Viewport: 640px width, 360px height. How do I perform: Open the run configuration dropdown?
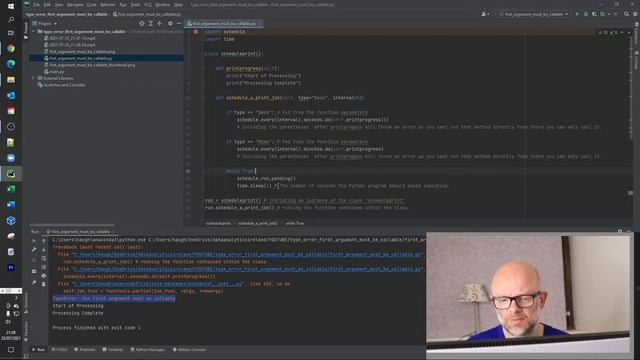(533, 14)
